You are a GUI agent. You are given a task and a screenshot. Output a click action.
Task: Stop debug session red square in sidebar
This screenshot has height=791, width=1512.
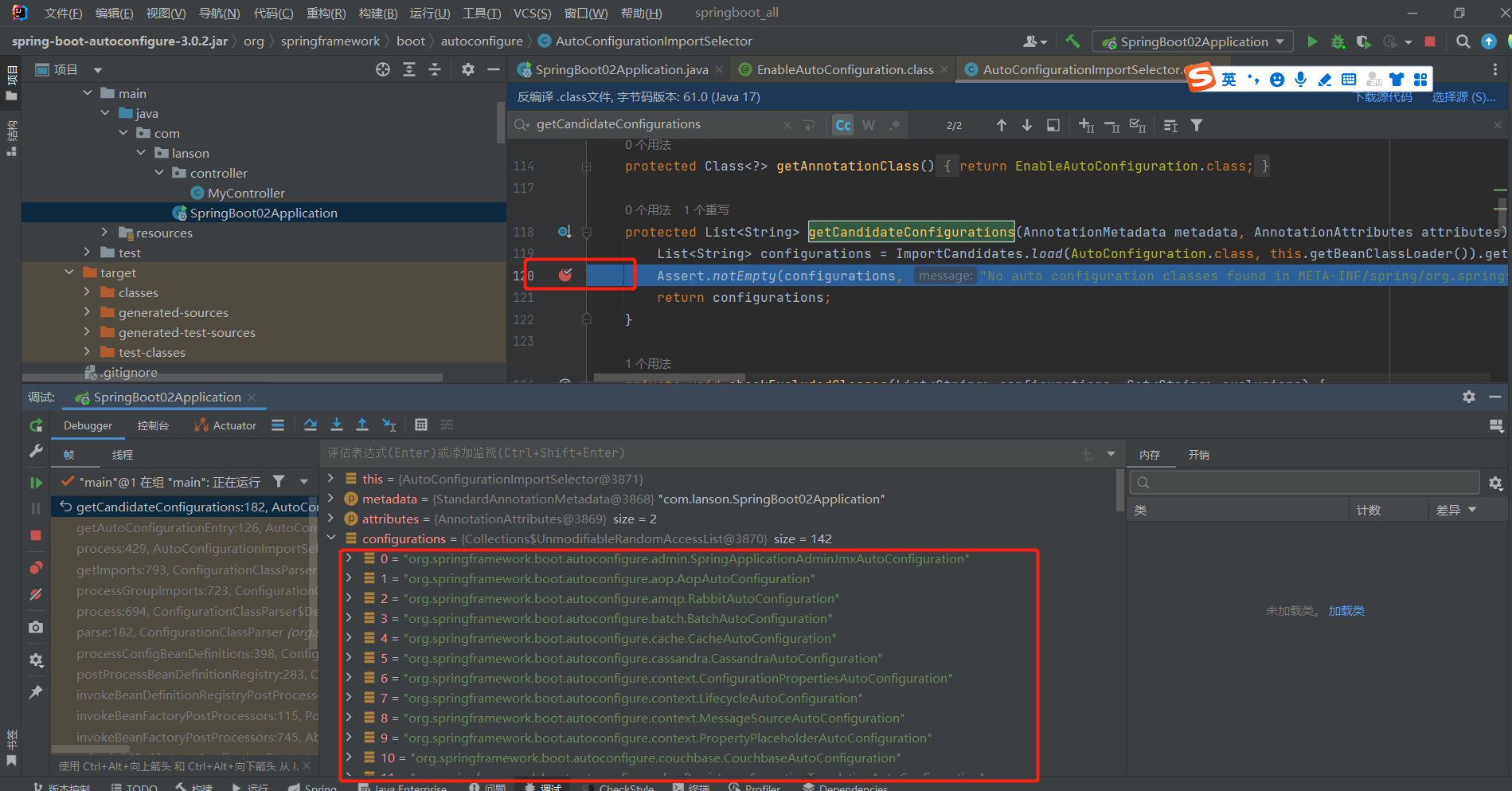pyautogui.click(x=36, y=535)
